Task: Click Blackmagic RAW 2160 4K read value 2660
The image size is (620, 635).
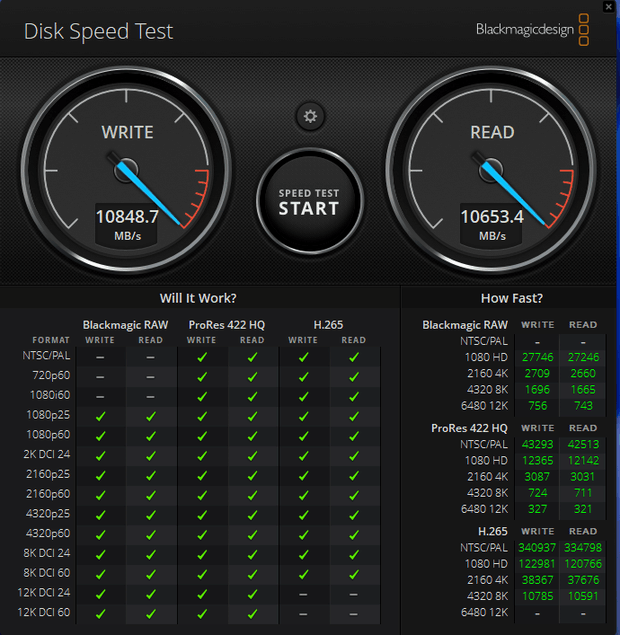Action: 583,373
